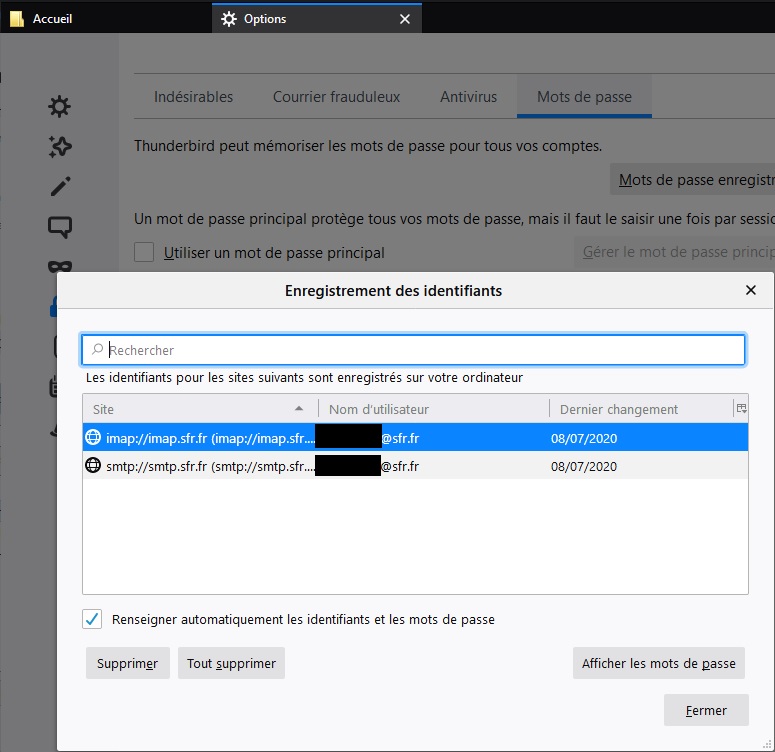Screen dimensions: 775x752
Task: Click the Site column sort arrow
Action: coord(299,408)
